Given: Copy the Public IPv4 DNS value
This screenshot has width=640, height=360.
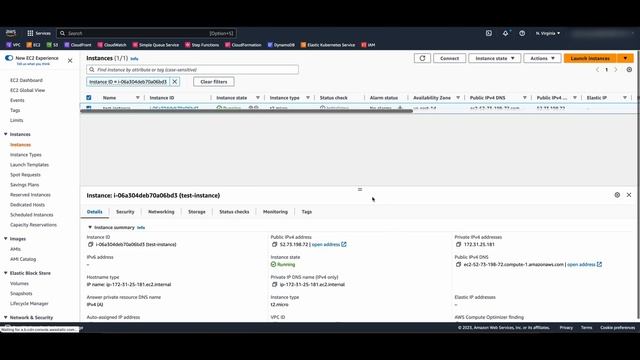Looking at the screenshot, I should tap(458, 264).
